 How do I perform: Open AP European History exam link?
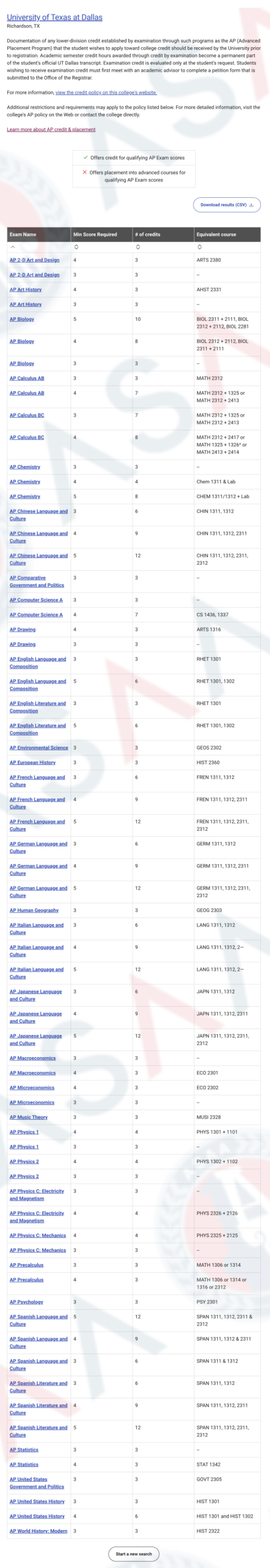point(33,763)
